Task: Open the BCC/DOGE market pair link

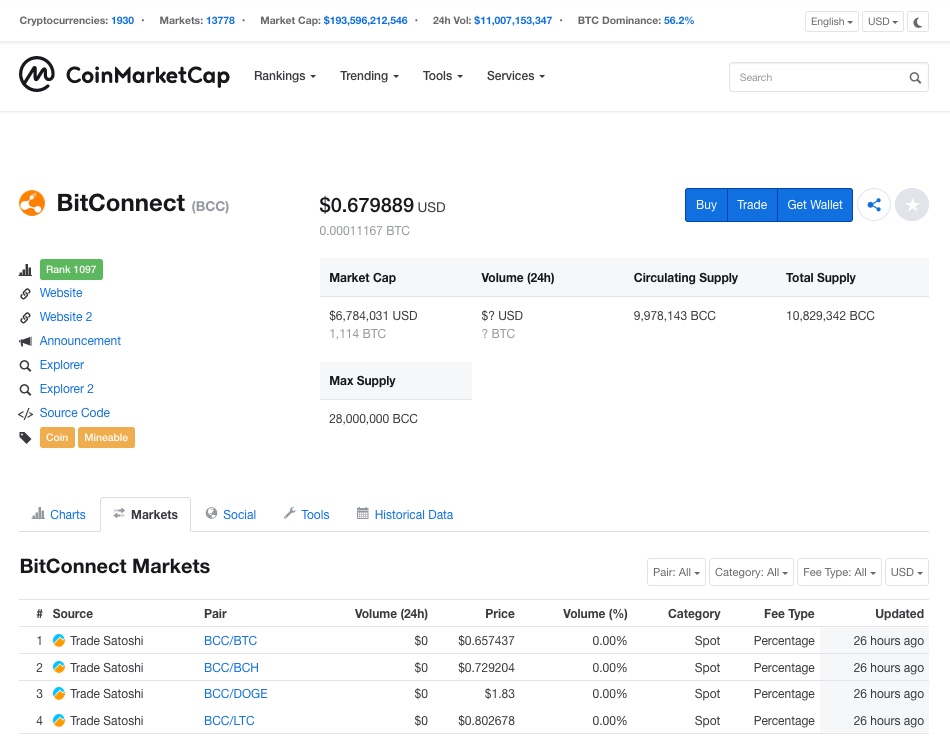Action: coord(235,693)
